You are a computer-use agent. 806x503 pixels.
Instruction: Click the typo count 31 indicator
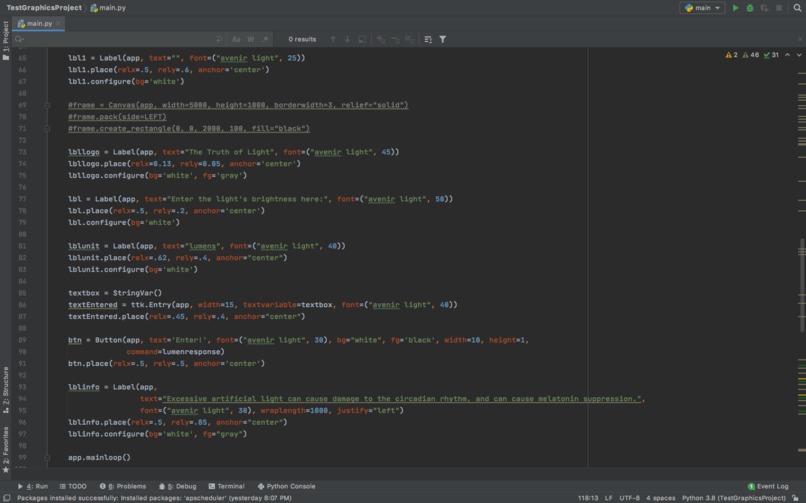click(x=771, y=55)
